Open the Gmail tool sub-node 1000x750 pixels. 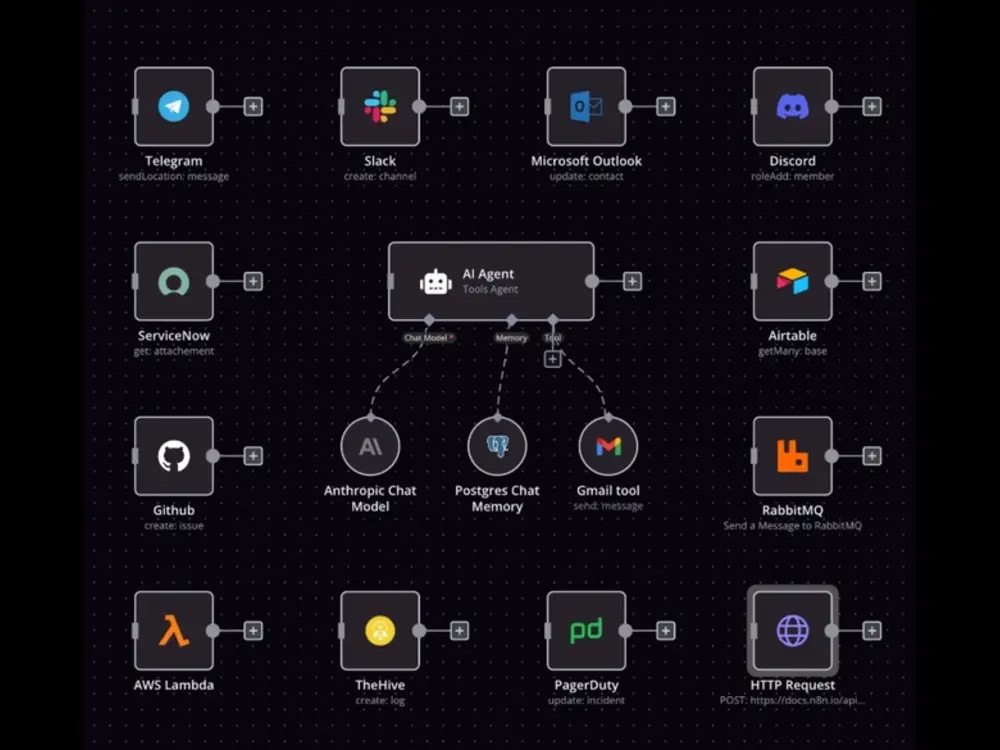pyautogui.click(x=608, y=446)
